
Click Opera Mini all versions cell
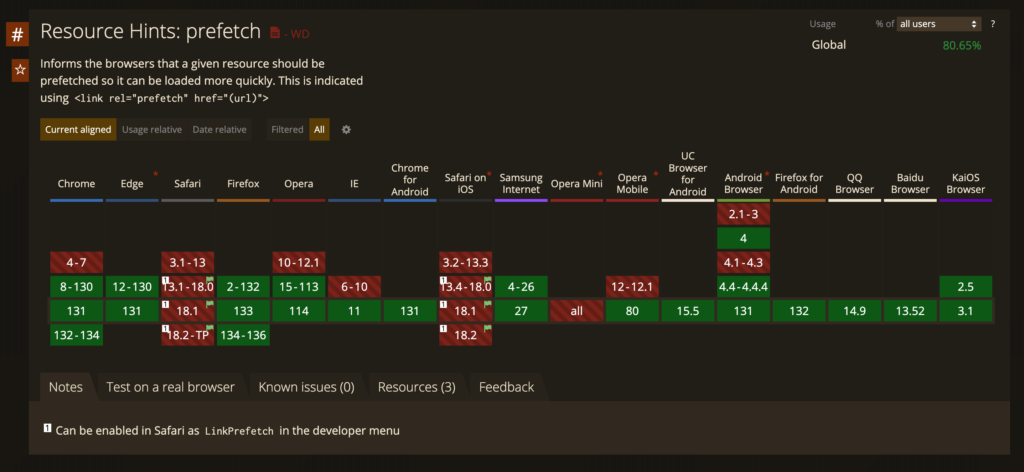576,311
